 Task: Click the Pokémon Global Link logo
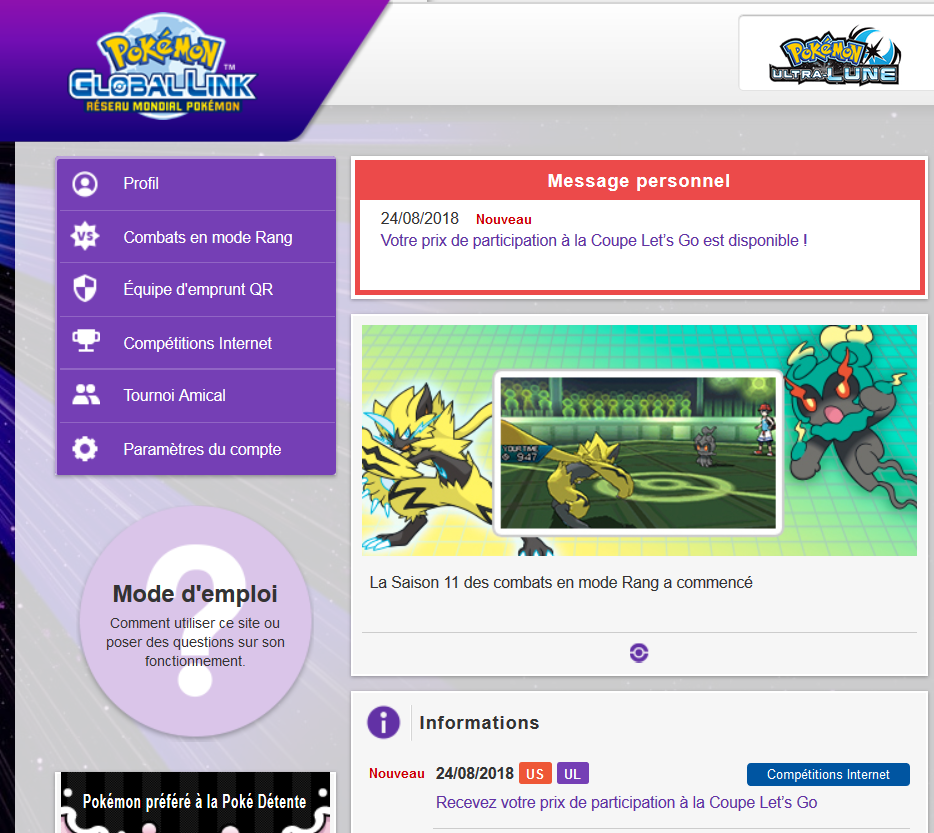click(x=162, y=66)
